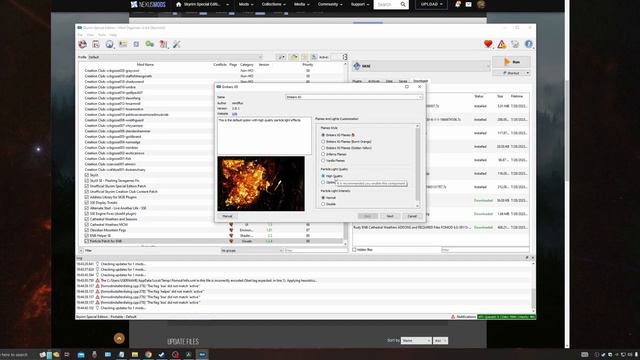The height and width of the screenshot is (360, 640).
Task: Toggle Particle Patch for ENB checkbox
Action: [87, 241]
